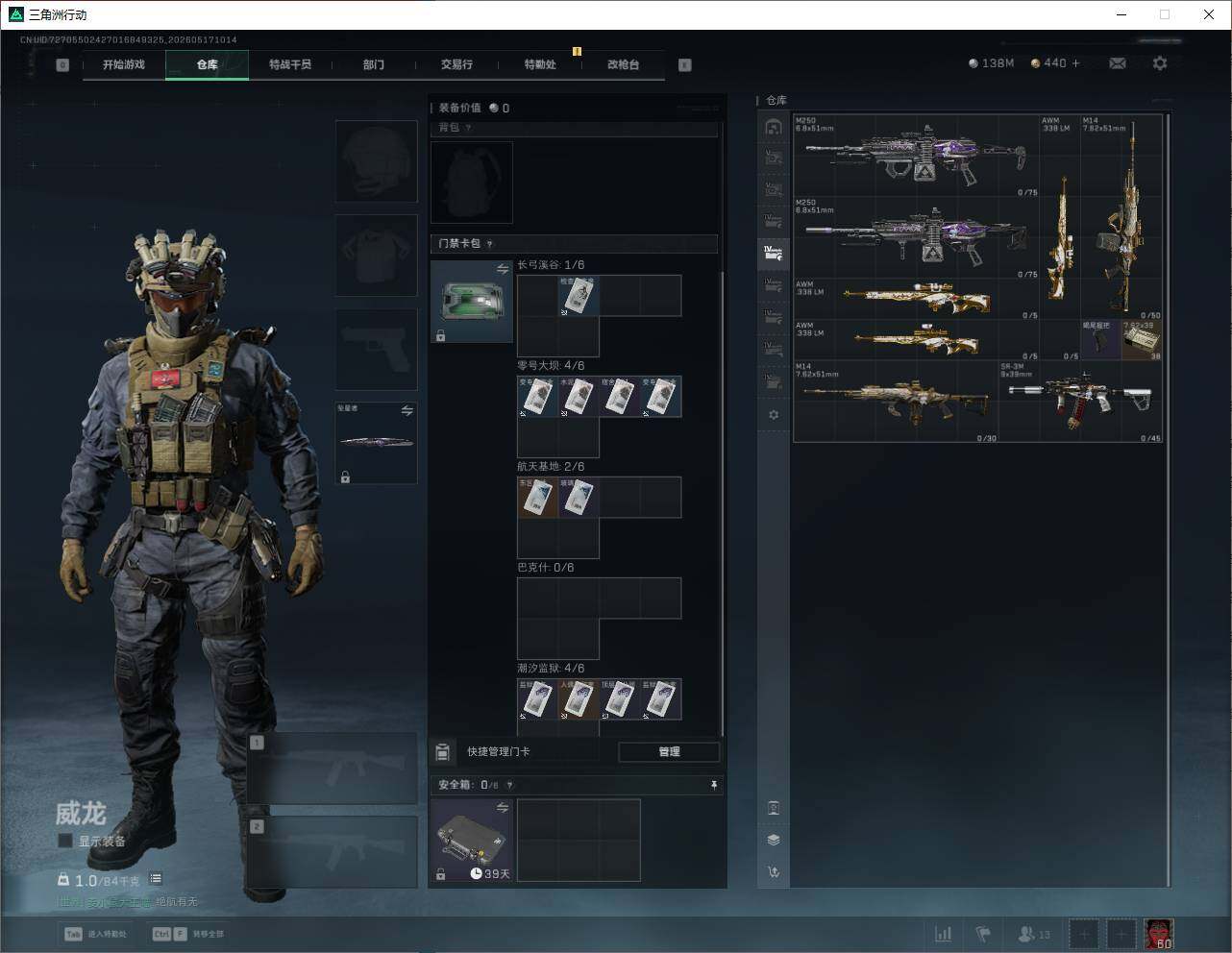Click the 138M currency balance
The image size is (1232, 953).
(x=991, y=63)
